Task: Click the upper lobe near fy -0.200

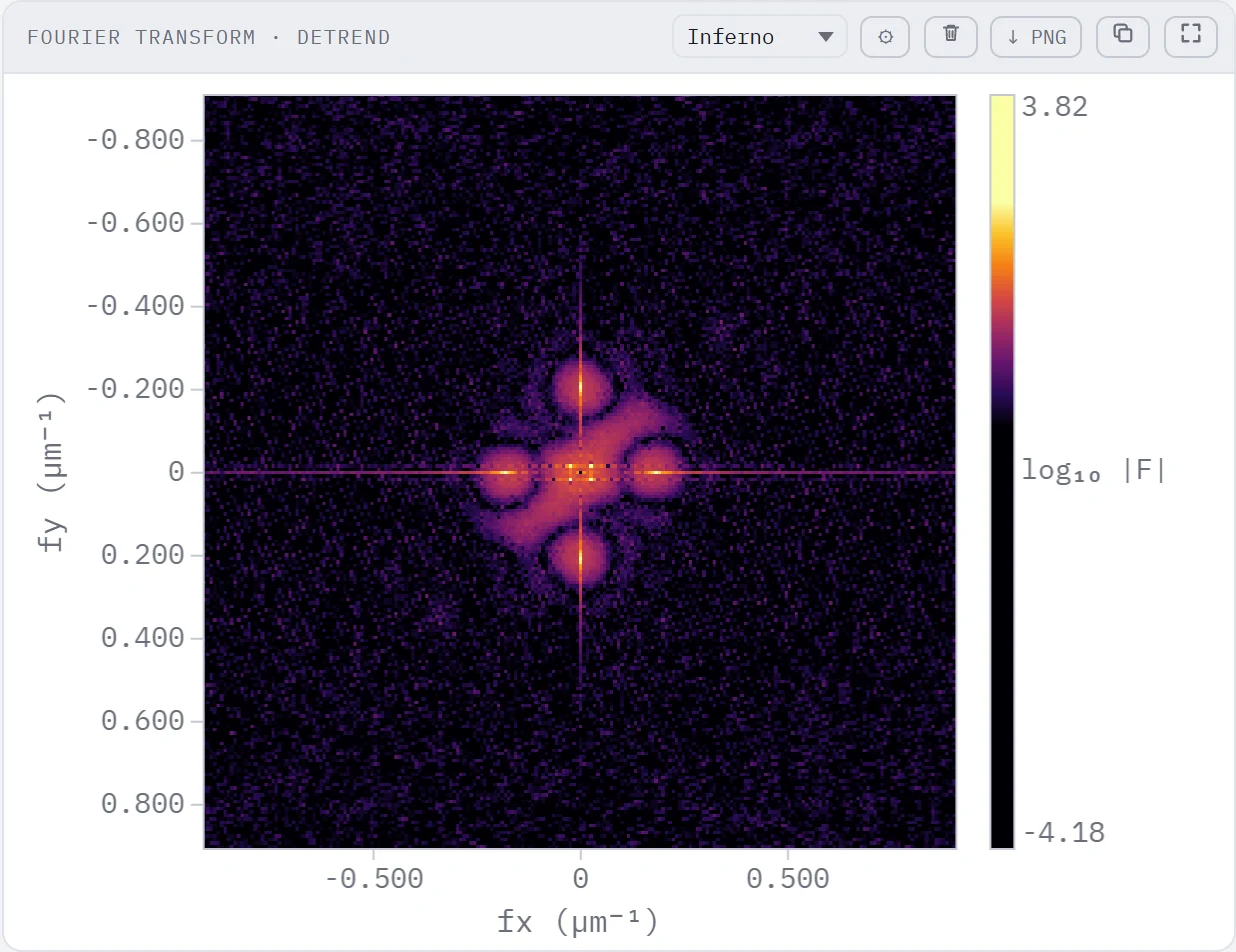Action: (x=580, y=387)
